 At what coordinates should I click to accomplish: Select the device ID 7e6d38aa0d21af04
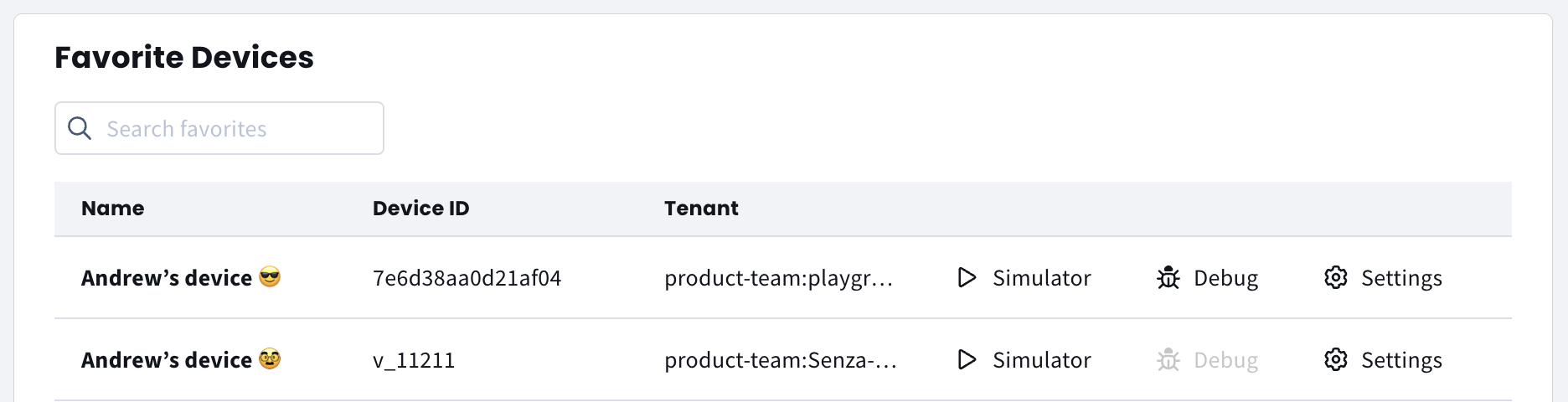pos(467,278)
